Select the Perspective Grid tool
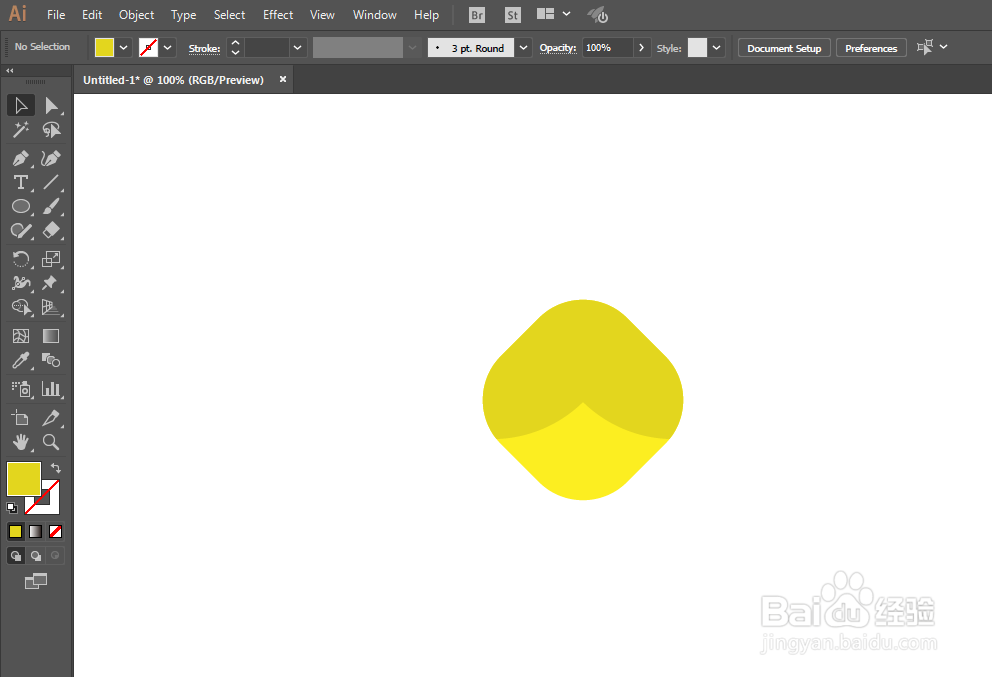This screenshot has height=677, width=992. tap(51, 307)
